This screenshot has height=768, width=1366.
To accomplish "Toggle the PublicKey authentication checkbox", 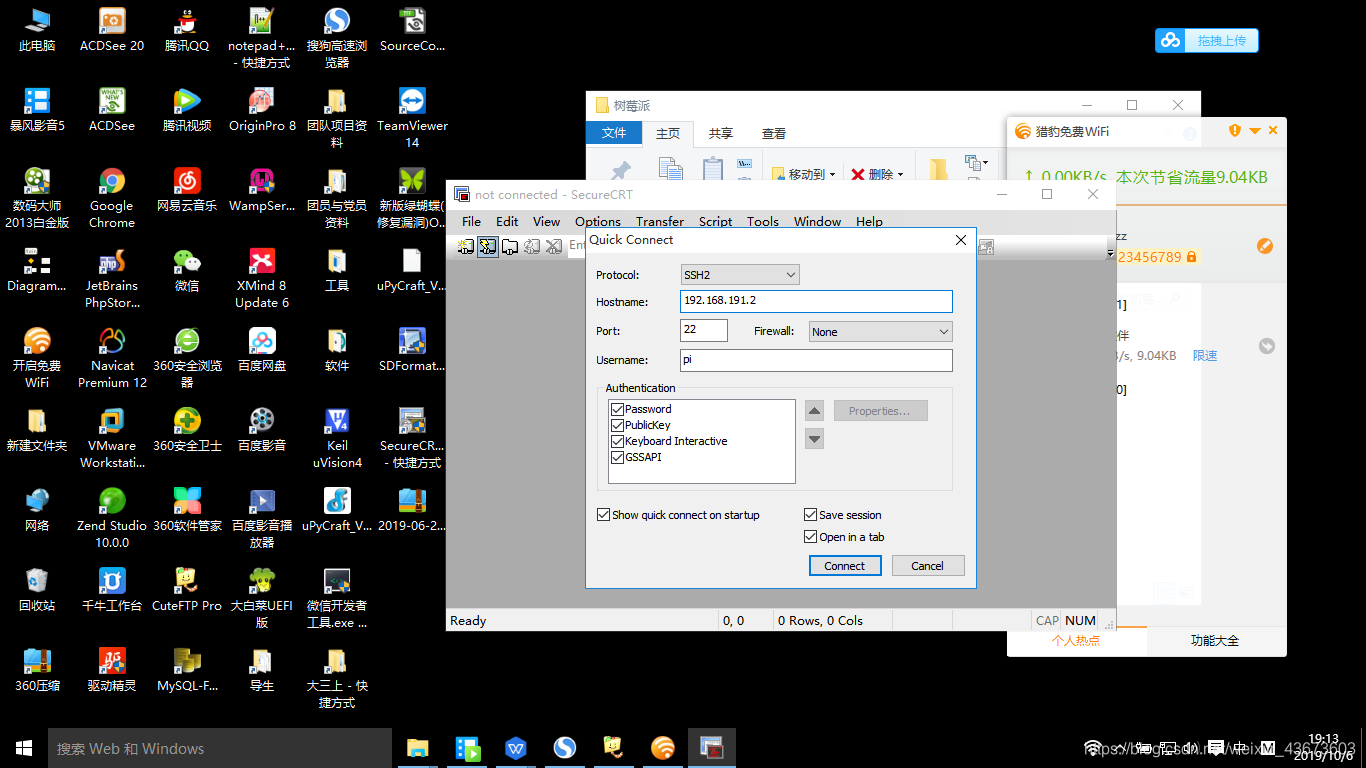I will (x=617, y=425).
